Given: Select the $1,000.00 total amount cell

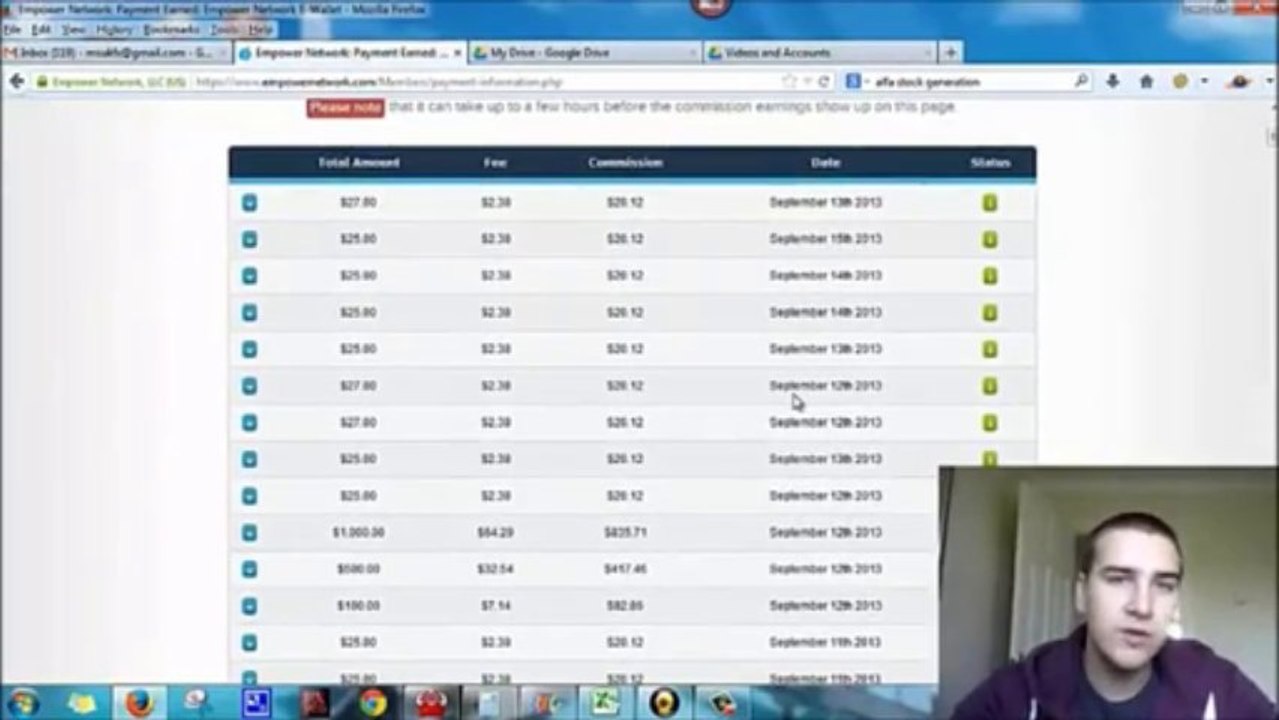Looking at the screenshot, I should [x=358, y=533].
